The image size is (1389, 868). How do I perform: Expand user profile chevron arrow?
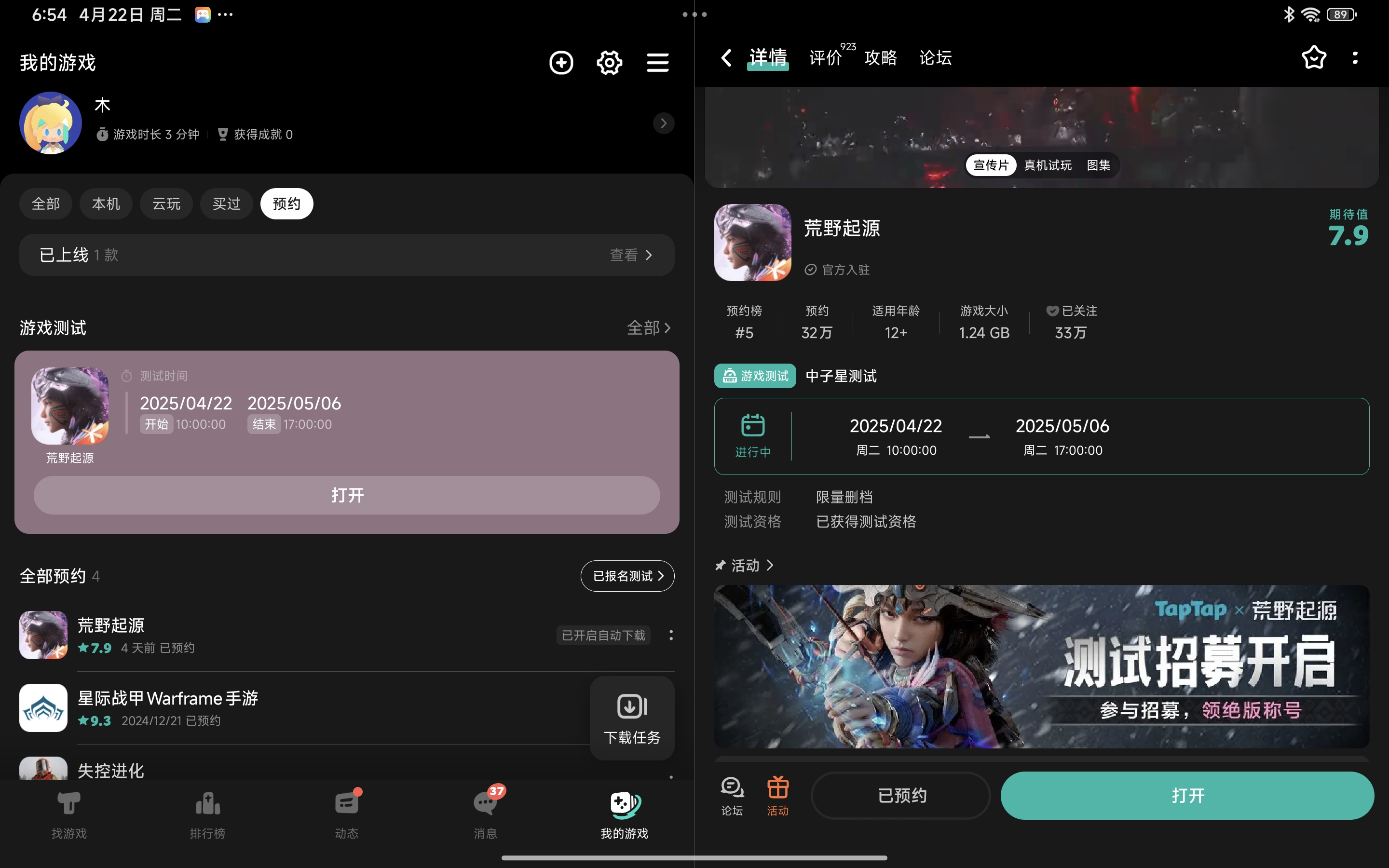pos(664,123)
